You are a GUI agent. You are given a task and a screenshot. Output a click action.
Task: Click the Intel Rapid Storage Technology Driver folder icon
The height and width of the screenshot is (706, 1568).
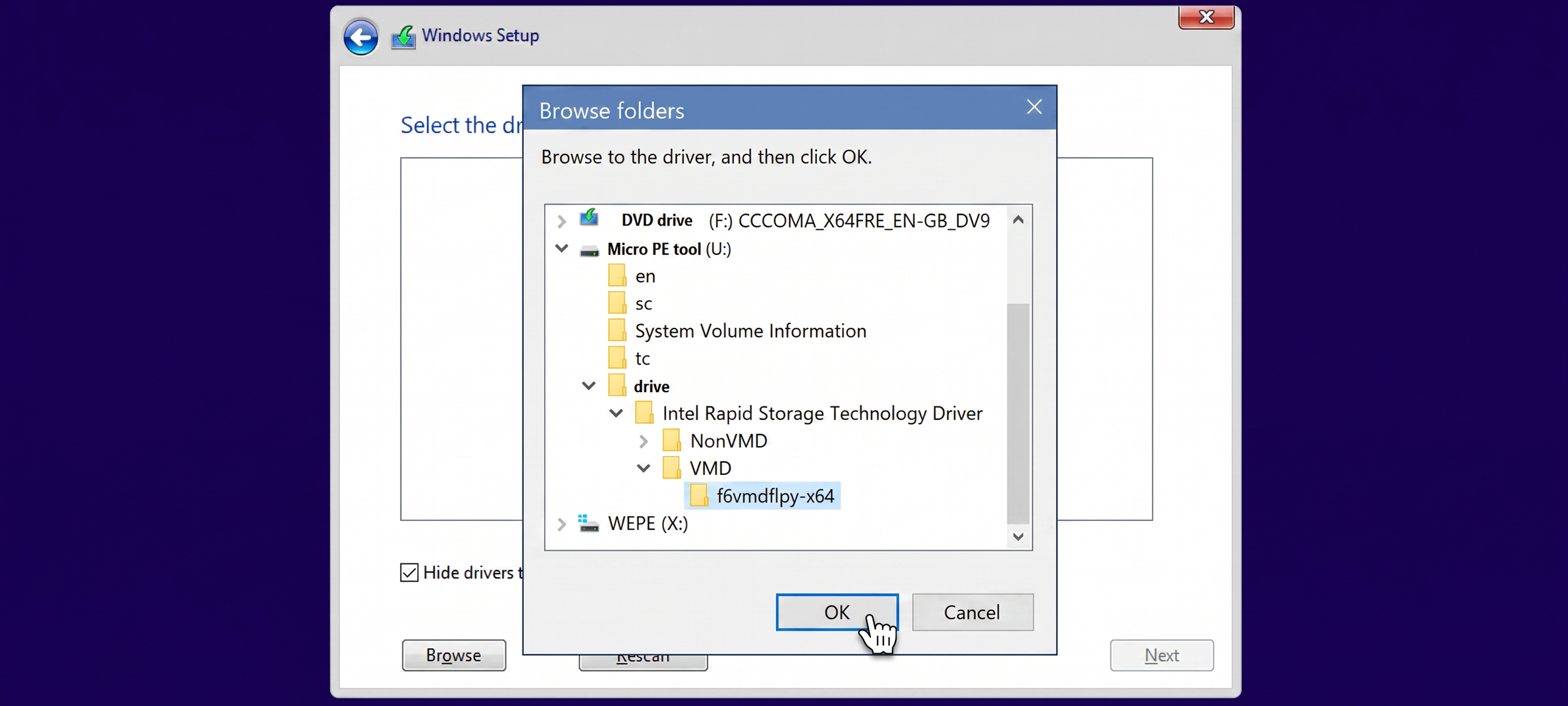(644, 413)
